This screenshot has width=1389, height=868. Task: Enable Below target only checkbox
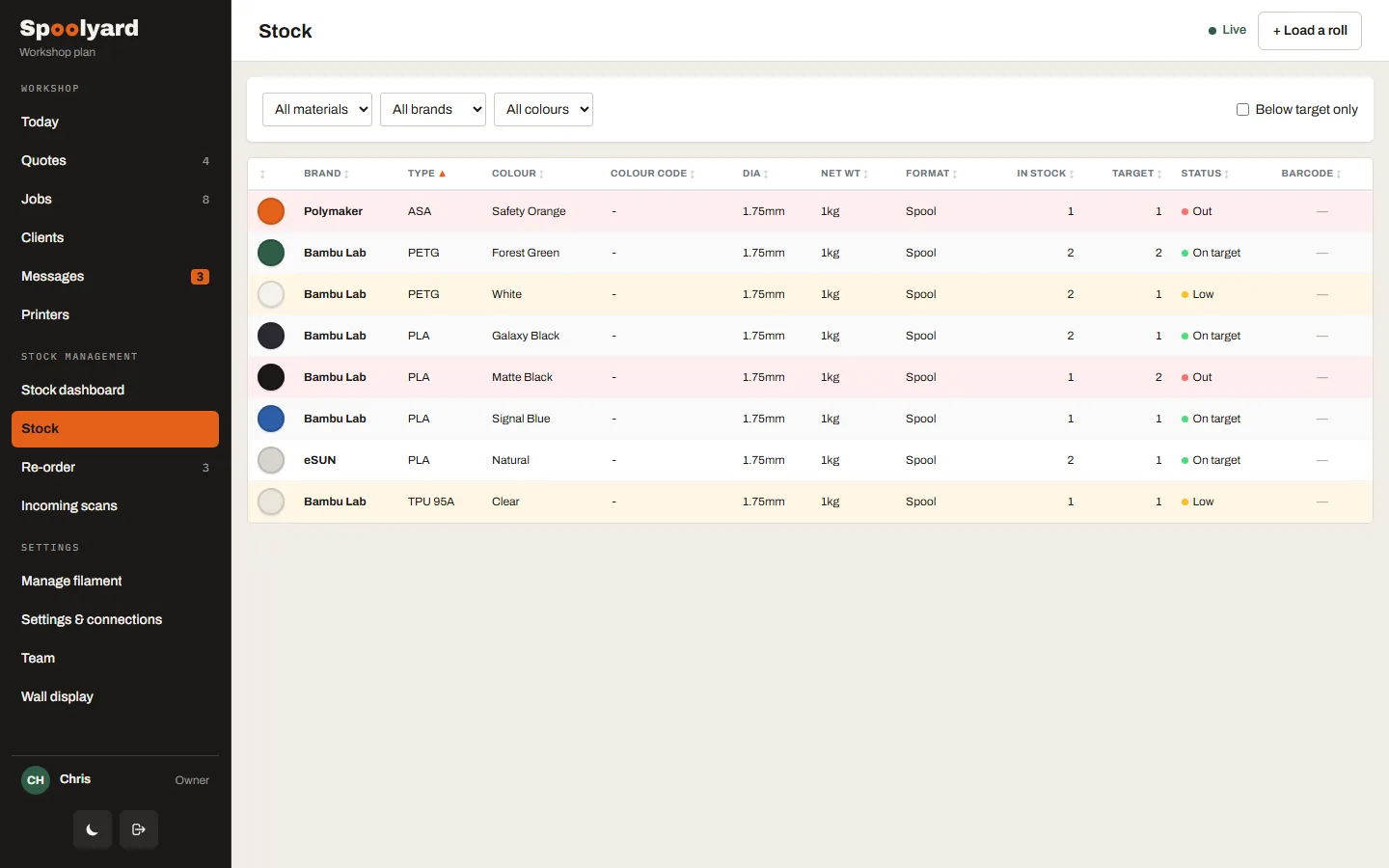(x=1242, y=110)
